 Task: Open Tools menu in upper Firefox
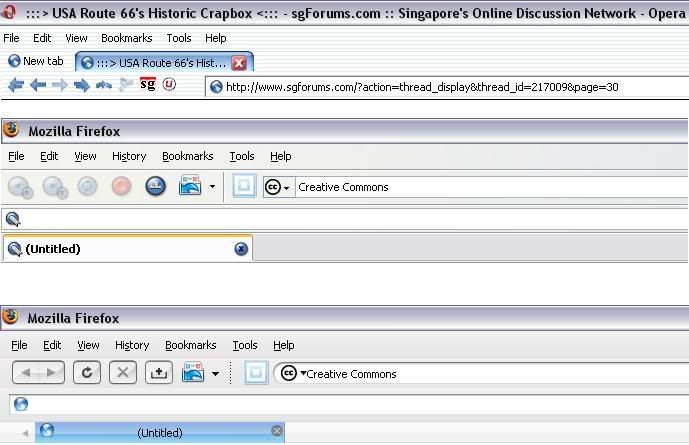pyautogui.click(x=242, y=156)
